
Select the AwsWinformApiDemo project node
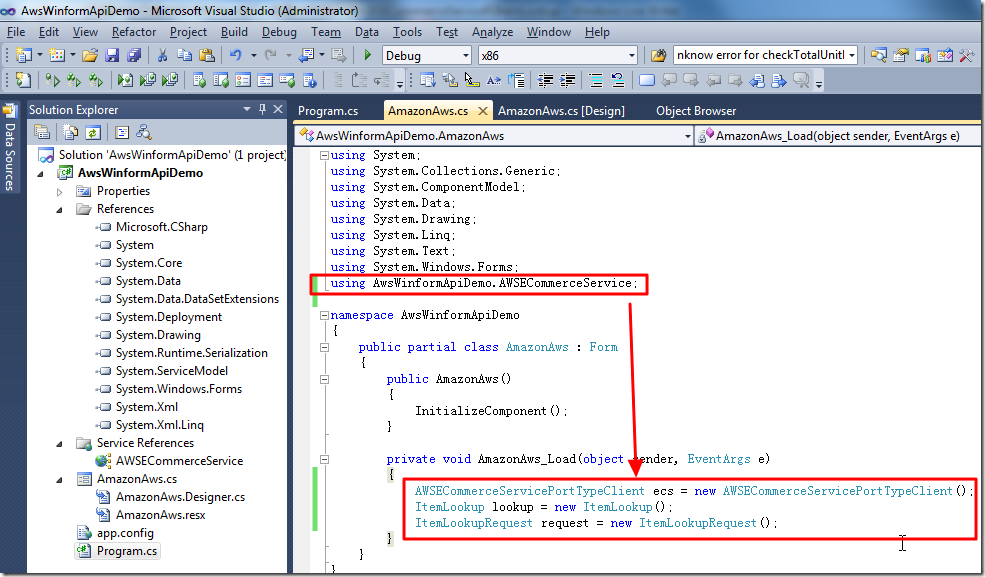point(140,173)
